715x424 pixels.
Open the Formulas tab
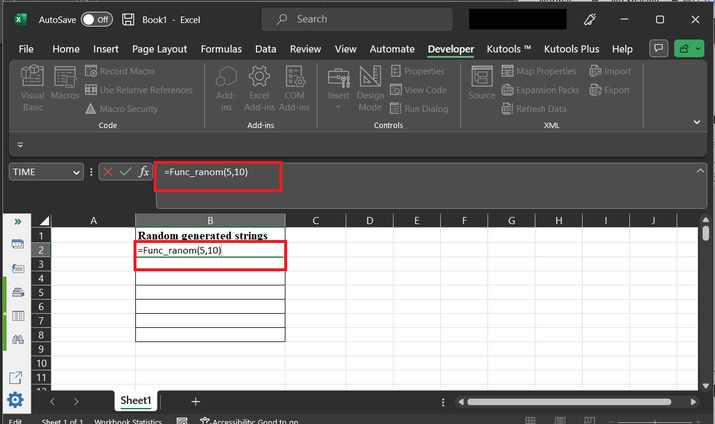pos(221,49)
